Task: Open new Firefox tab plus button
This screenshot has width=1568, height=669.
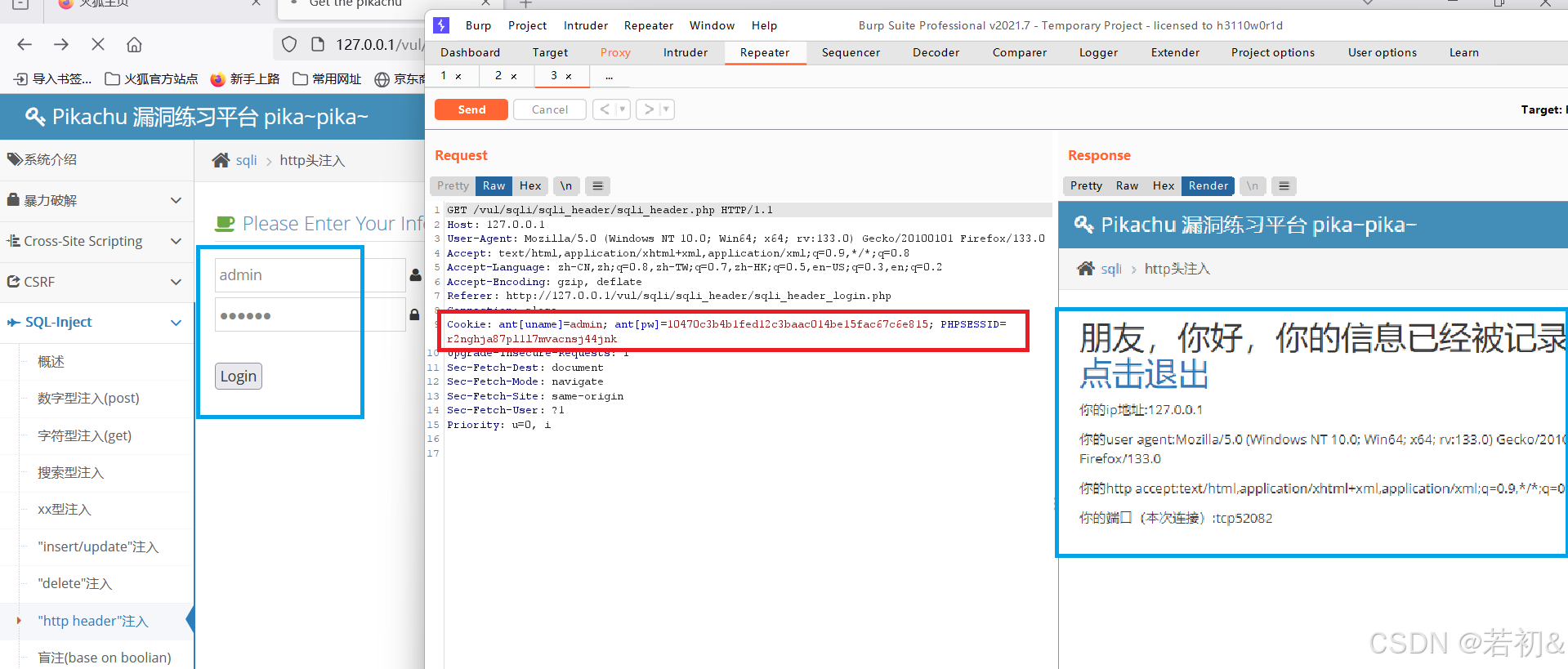Action: tap(526, 3)
